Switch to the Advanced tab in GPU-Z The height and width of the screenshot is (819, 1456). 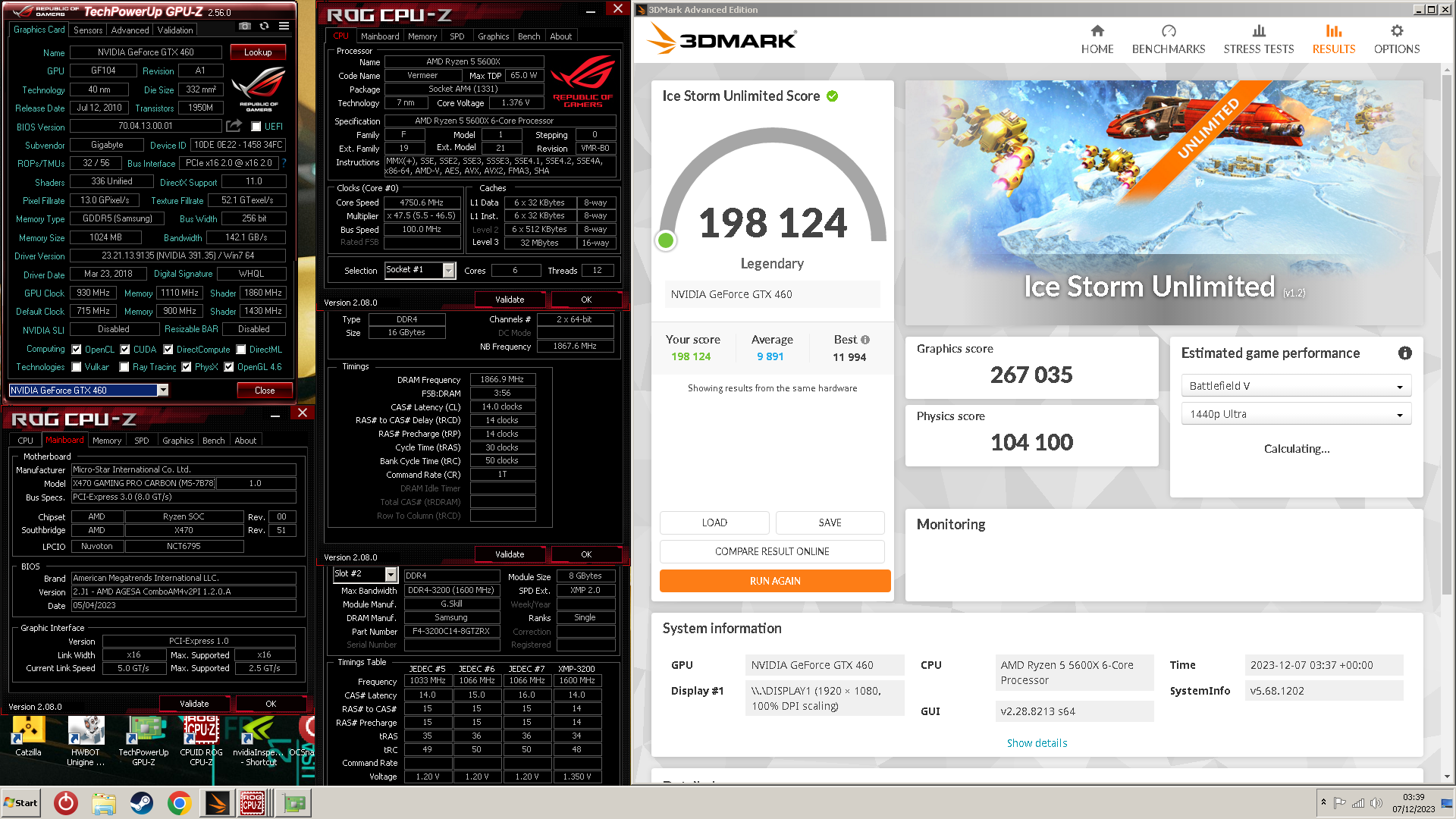coord(130,30)
